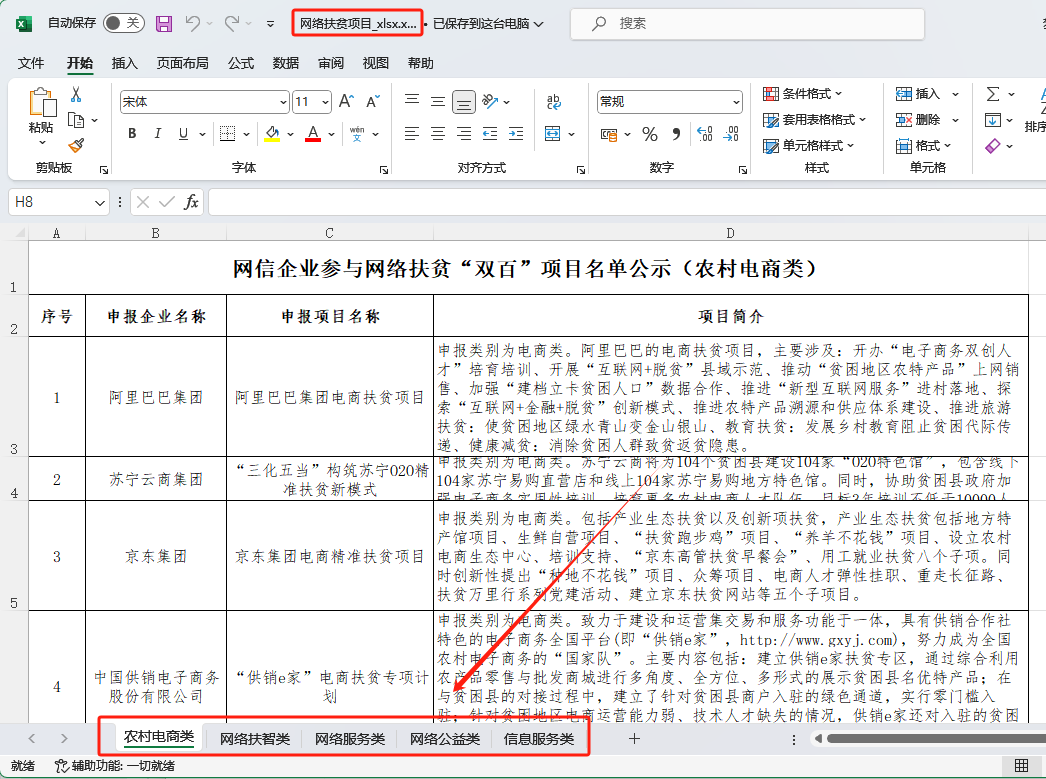Click the Delete Cells icon

tap(903, 120)
